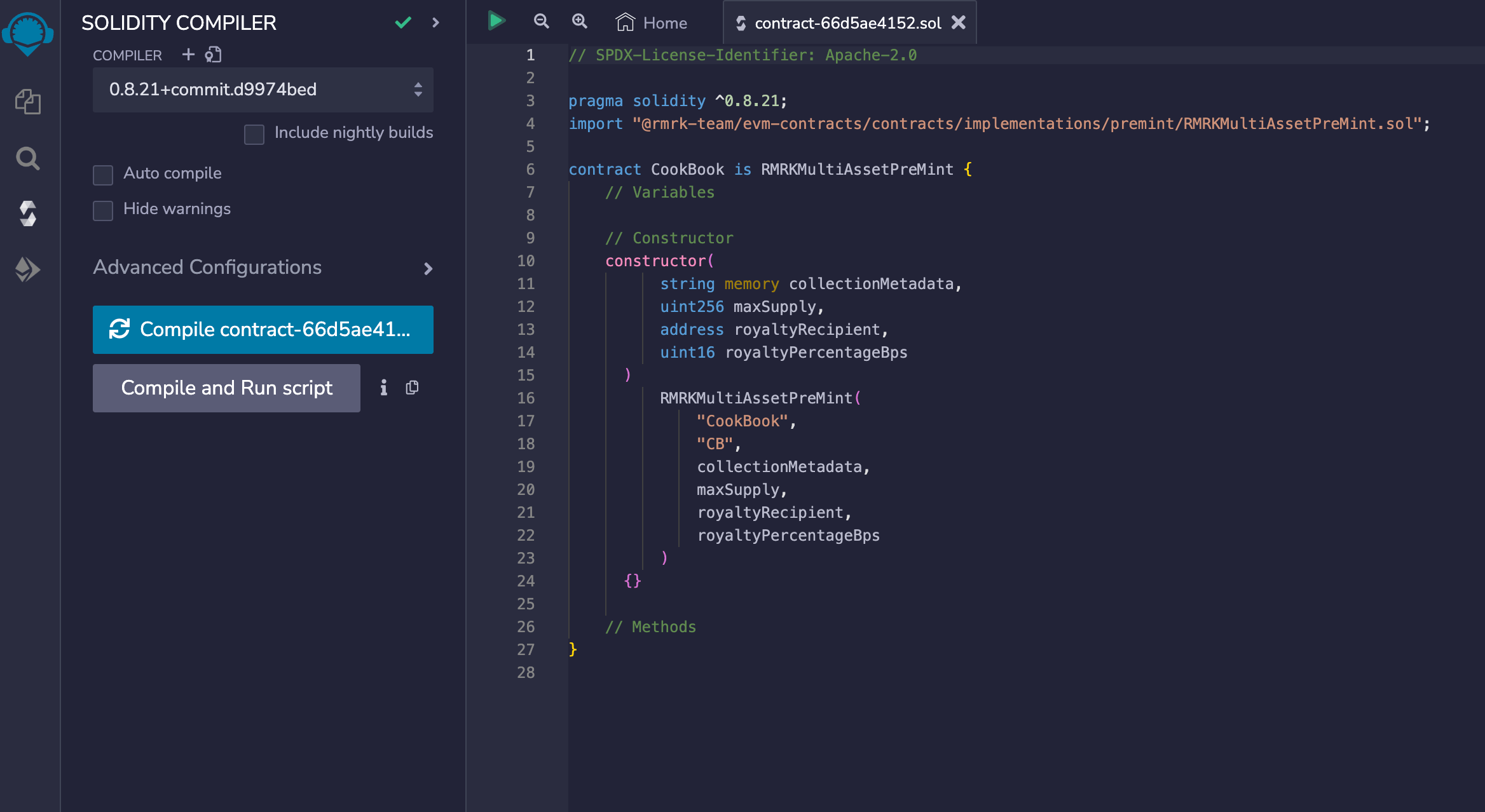Enable Include nightly builds checkbox
Viewport: 1485px width, 812px height.
(x=254, y=134)
